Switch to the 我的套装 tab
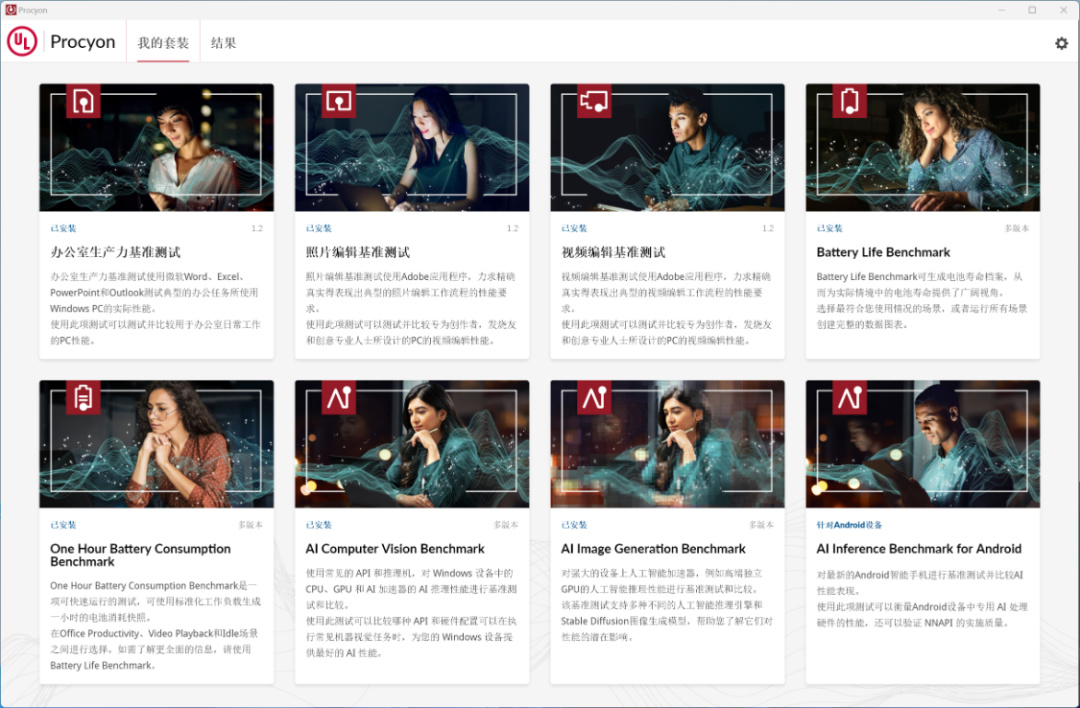Viewport: 1080px width, 708px height. click(163, 43)
